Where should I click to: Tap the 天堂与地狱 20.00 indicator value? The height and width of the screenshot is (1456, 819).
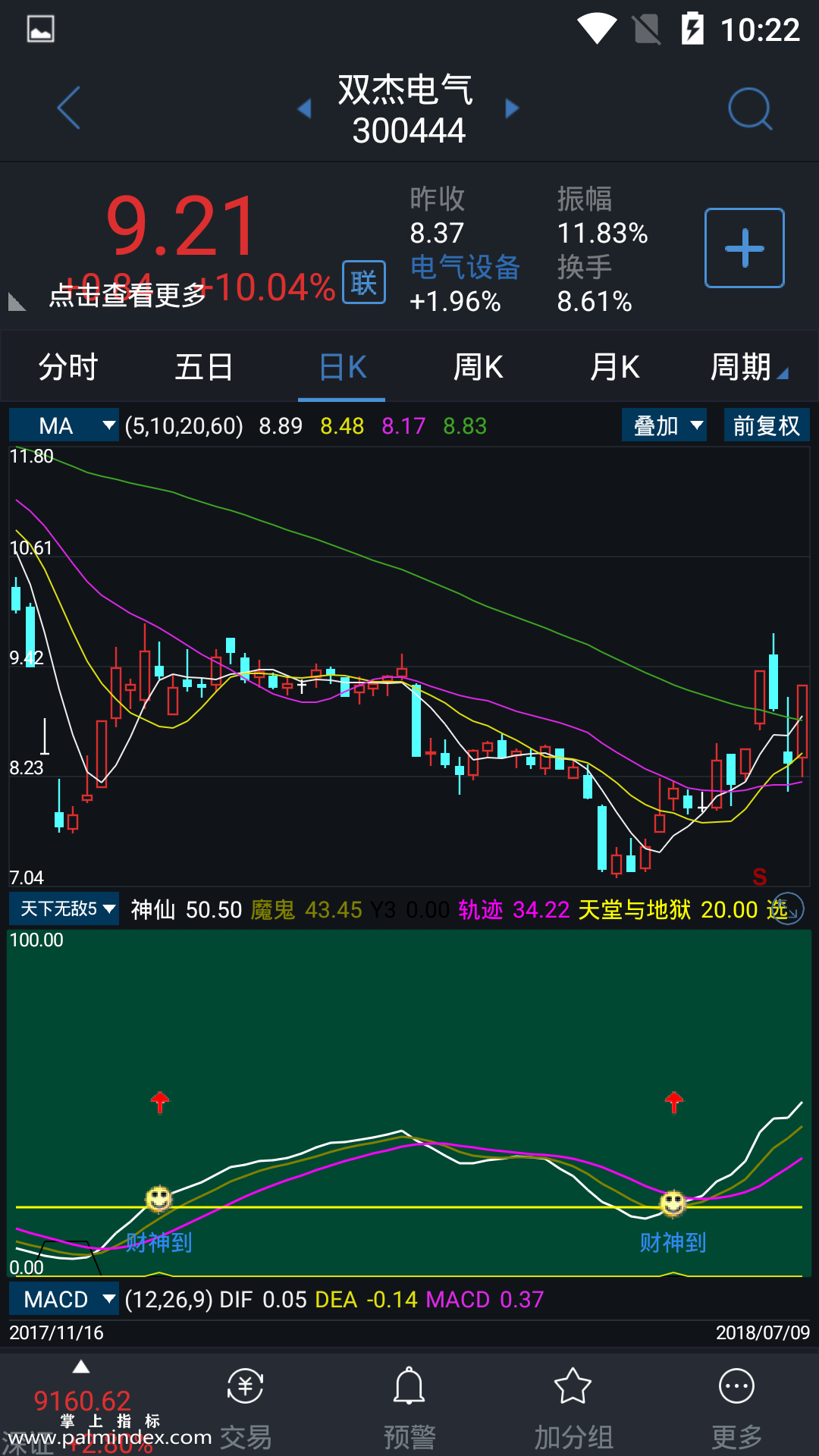click(668, 909)
